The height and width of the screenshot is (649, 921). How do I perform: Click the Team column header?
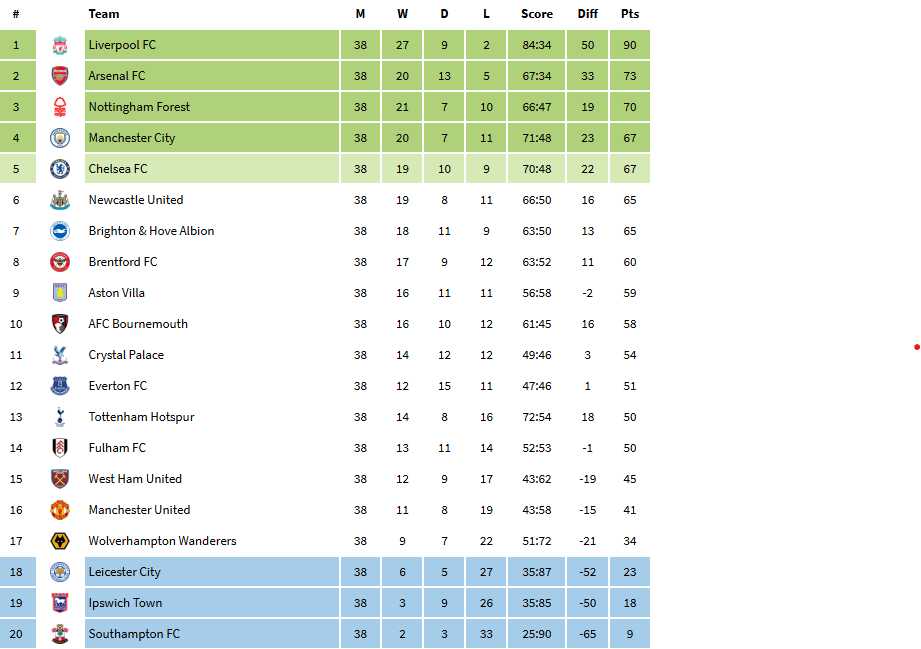point(104,14)
